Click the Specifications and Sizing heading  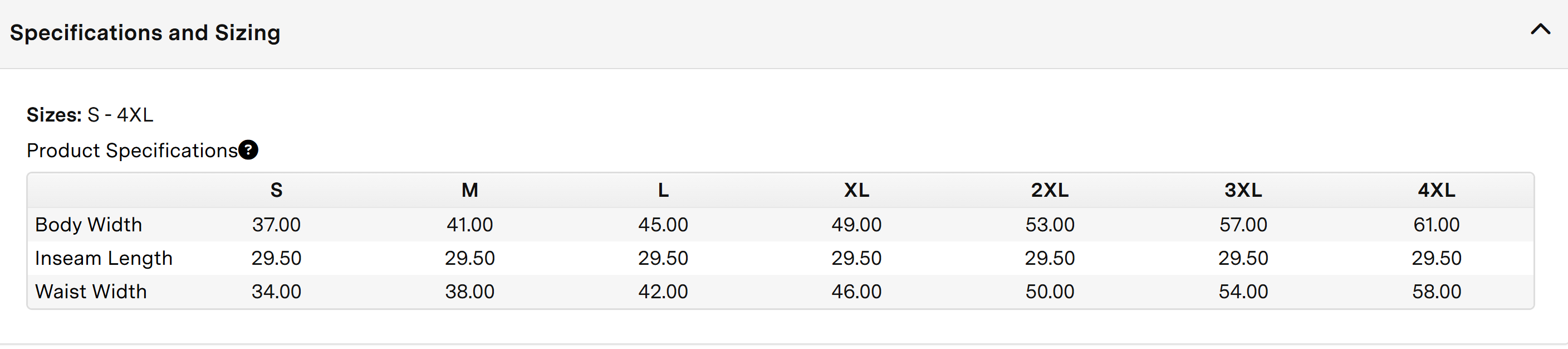click(145, 33)
